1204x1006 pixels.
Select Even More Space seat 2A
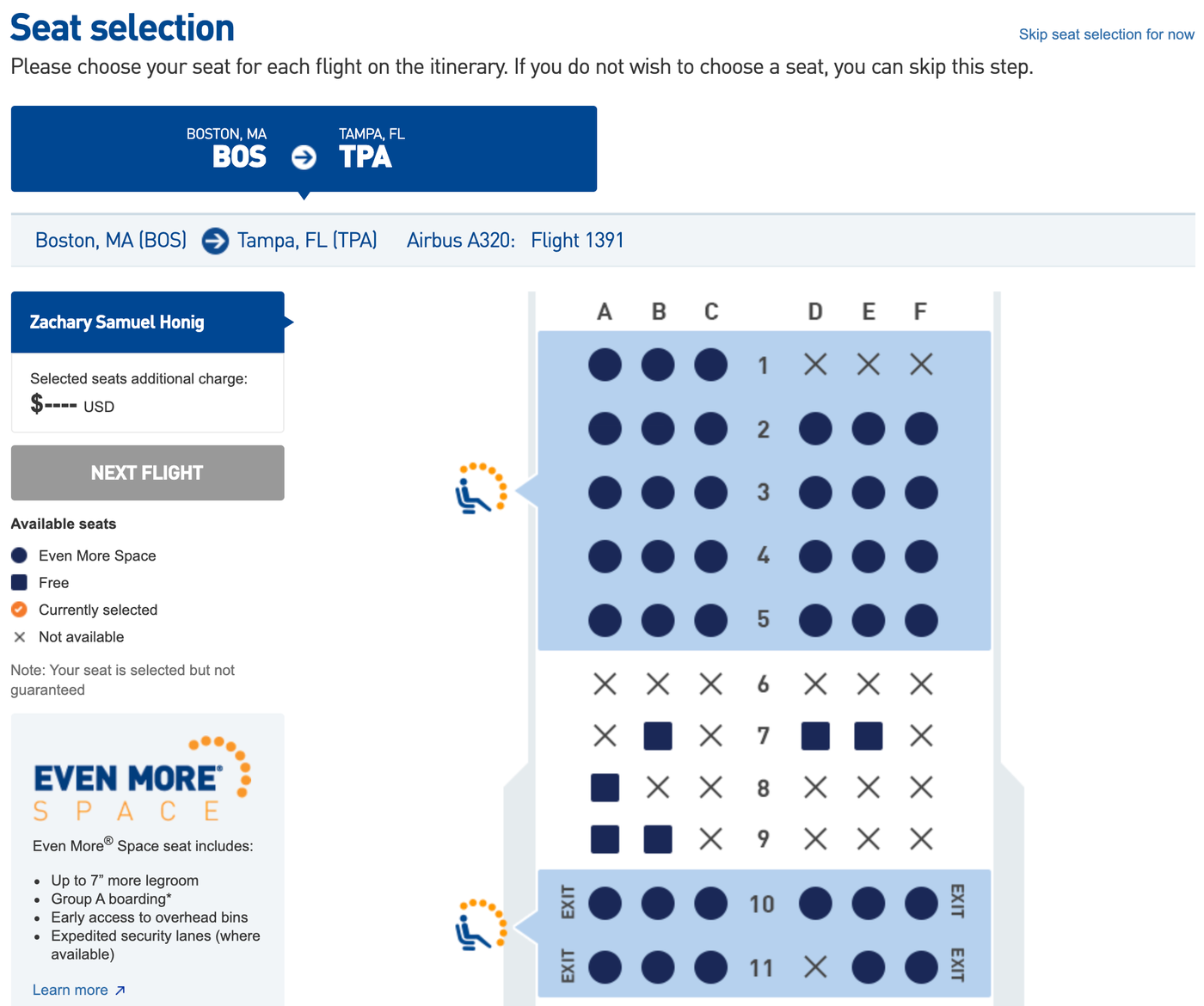coord(605,428)
